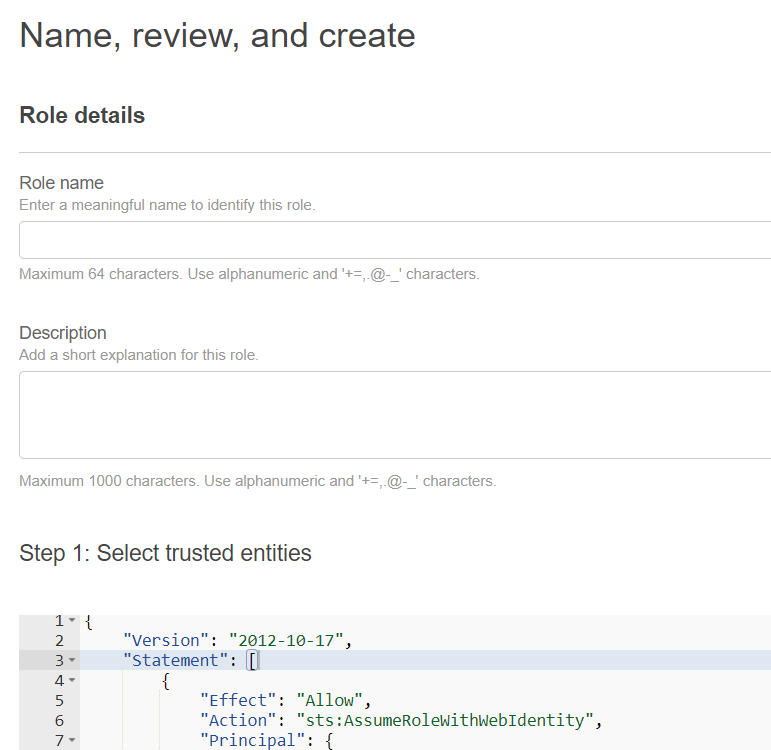Click the Step 1: Select trusted entities heading
Image resolution: width=771 pixels, height=750 pixels.
tap(165, 553)
